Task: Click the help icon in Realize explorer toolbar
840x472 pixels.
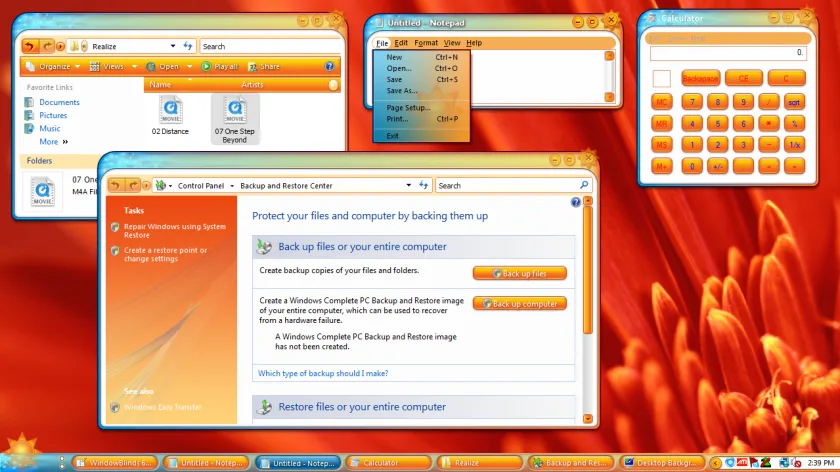Action: 329,66
